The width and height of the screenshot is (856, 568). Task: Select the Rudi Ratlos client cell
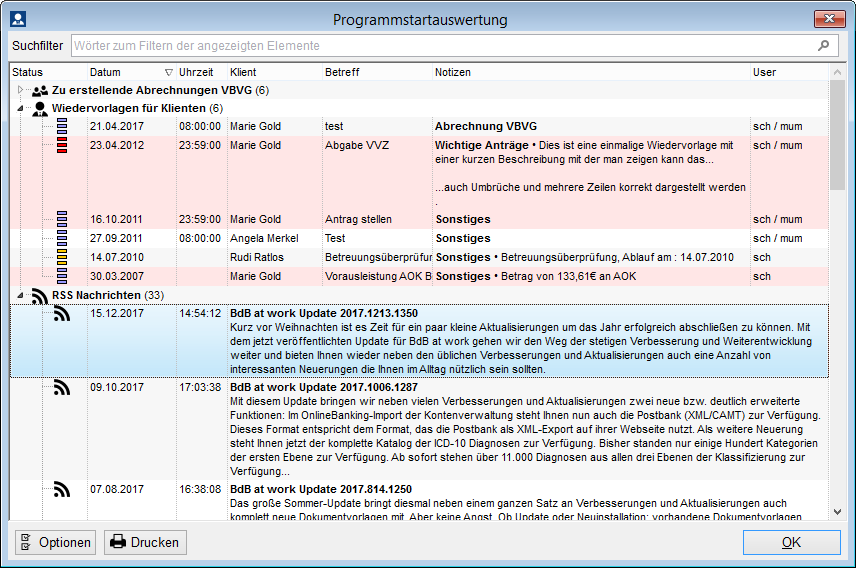257,257
